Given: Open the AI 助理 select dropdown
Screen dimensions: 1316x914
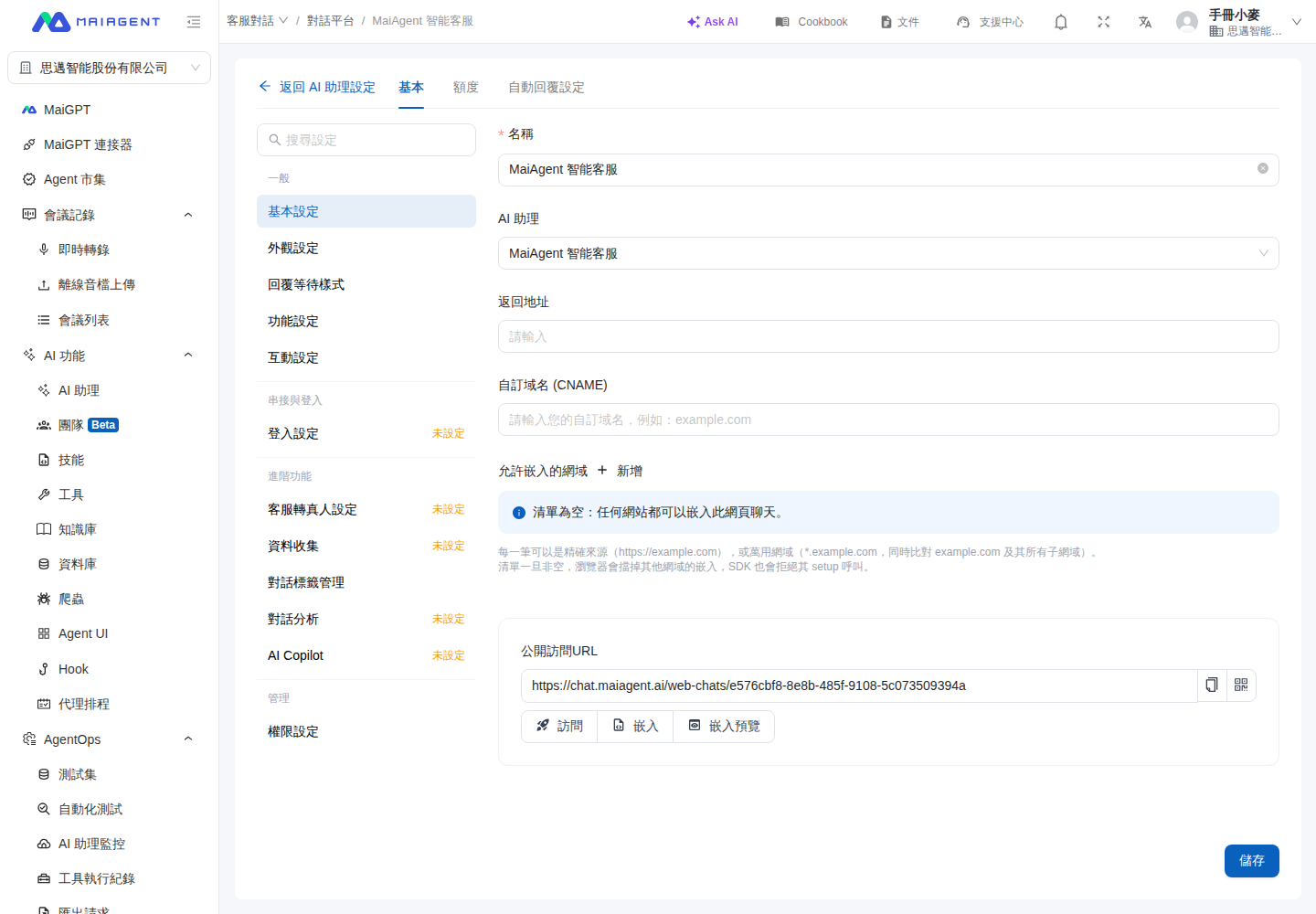Looking at the screenshot, I should [x=888, y=253].
